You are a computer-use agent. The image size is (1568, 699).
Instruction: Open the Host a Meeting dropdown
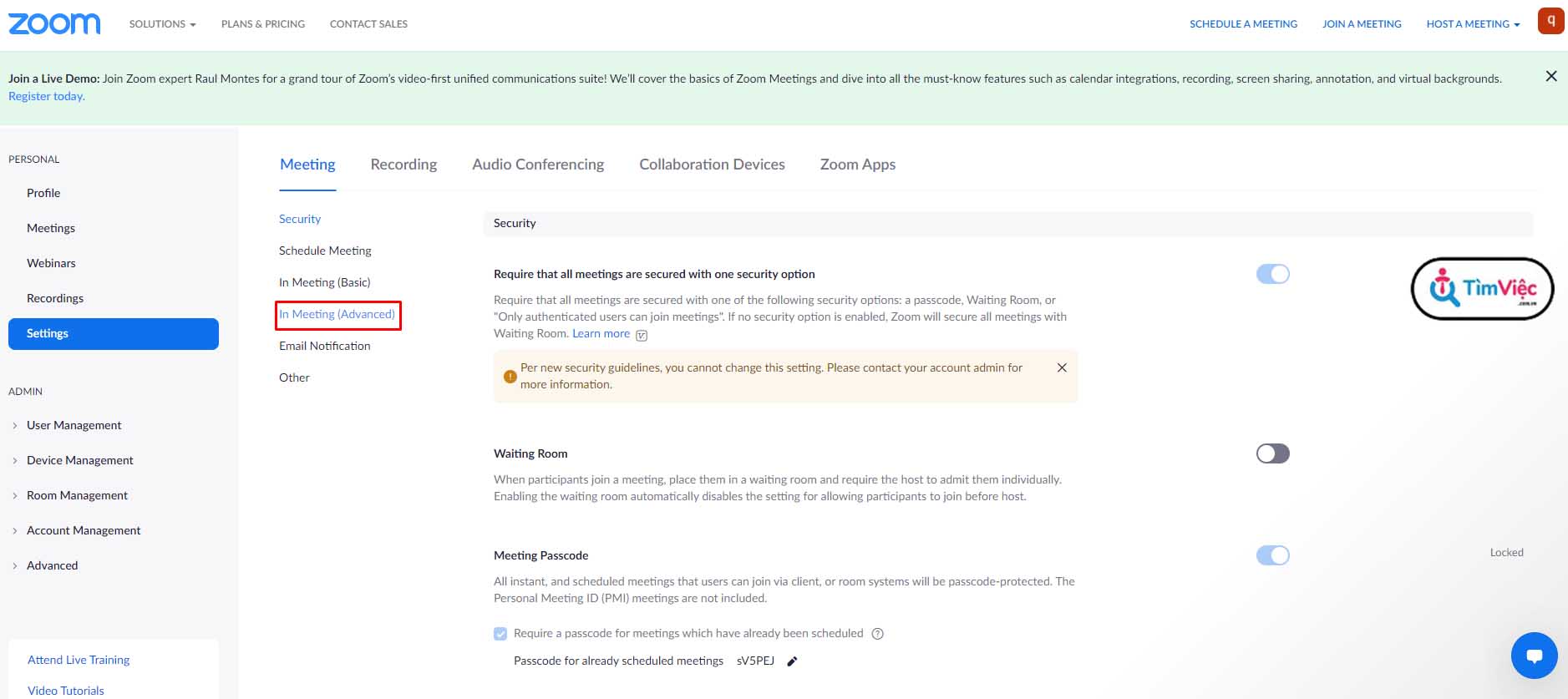click(1473, 24)
